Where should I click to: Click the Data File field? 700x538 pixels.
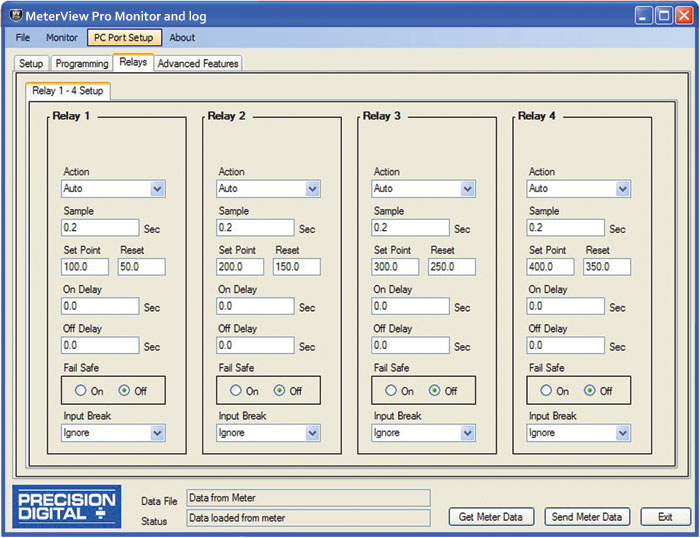pos(308,498)
